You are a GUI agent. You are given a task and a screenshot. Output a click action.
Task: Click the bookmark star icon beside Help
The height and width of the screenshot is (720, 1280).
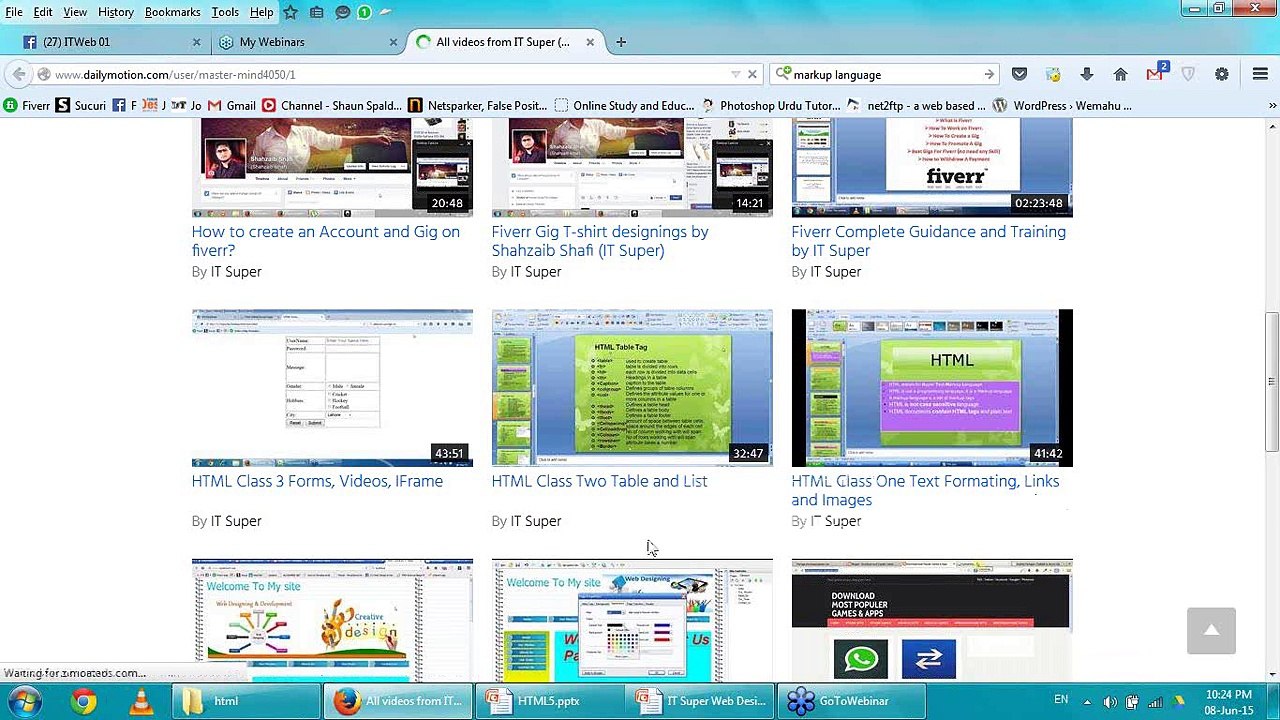tap(290, 12)
